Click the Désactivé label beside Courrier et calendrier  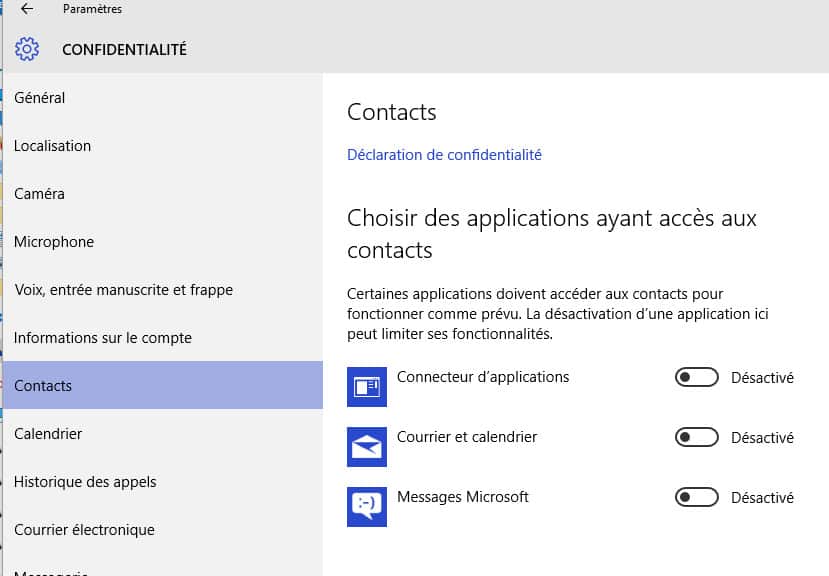[762, 438]
